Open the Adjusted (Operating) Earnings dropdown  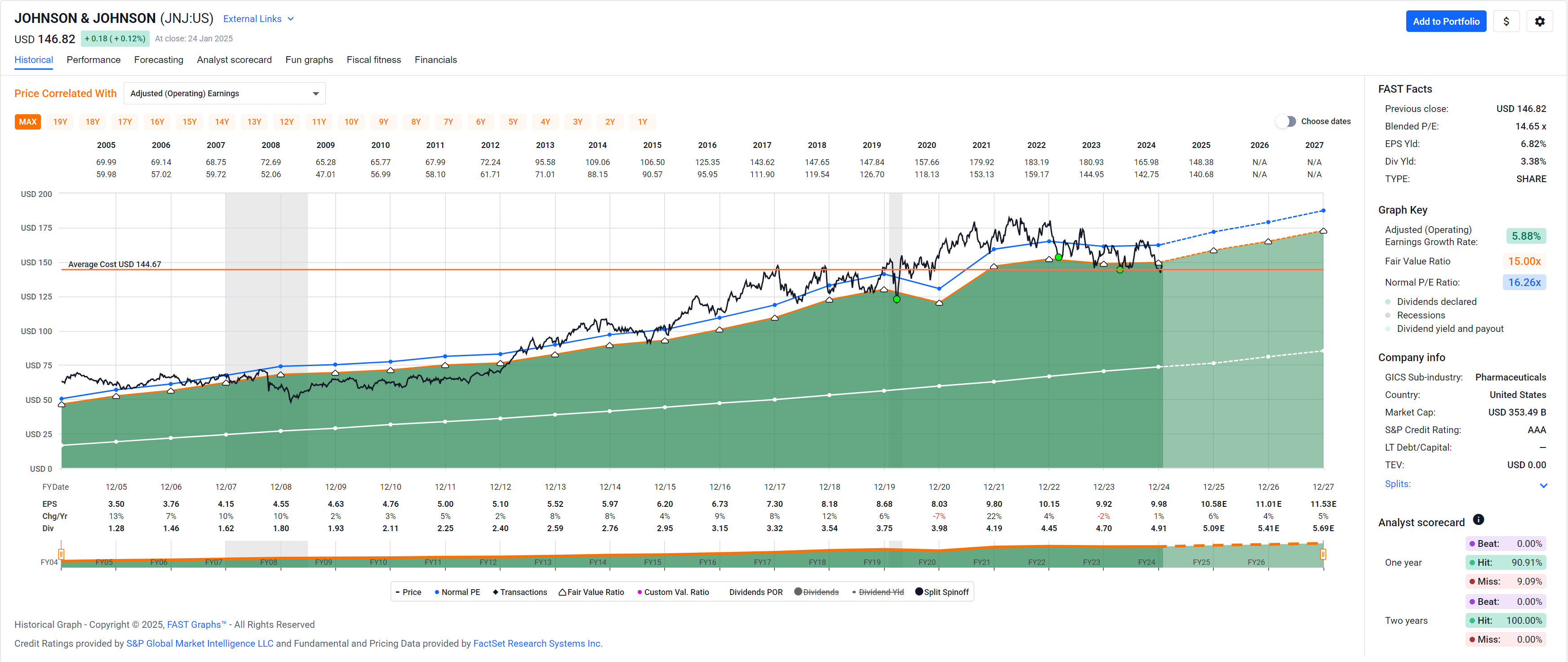pos(224,93)
